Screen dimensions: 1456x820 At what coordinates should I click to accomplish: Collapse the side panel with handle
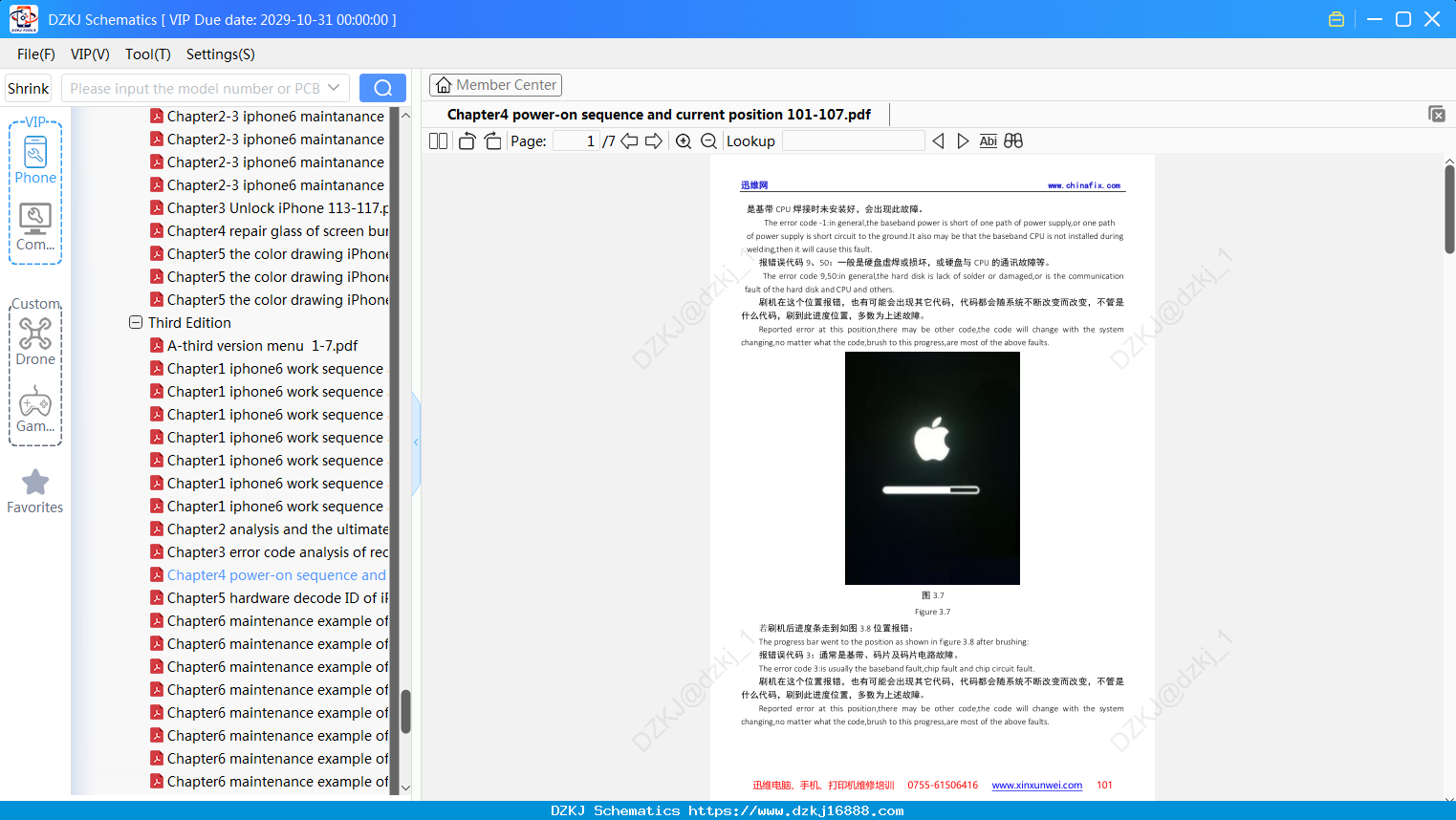(416, 442)
